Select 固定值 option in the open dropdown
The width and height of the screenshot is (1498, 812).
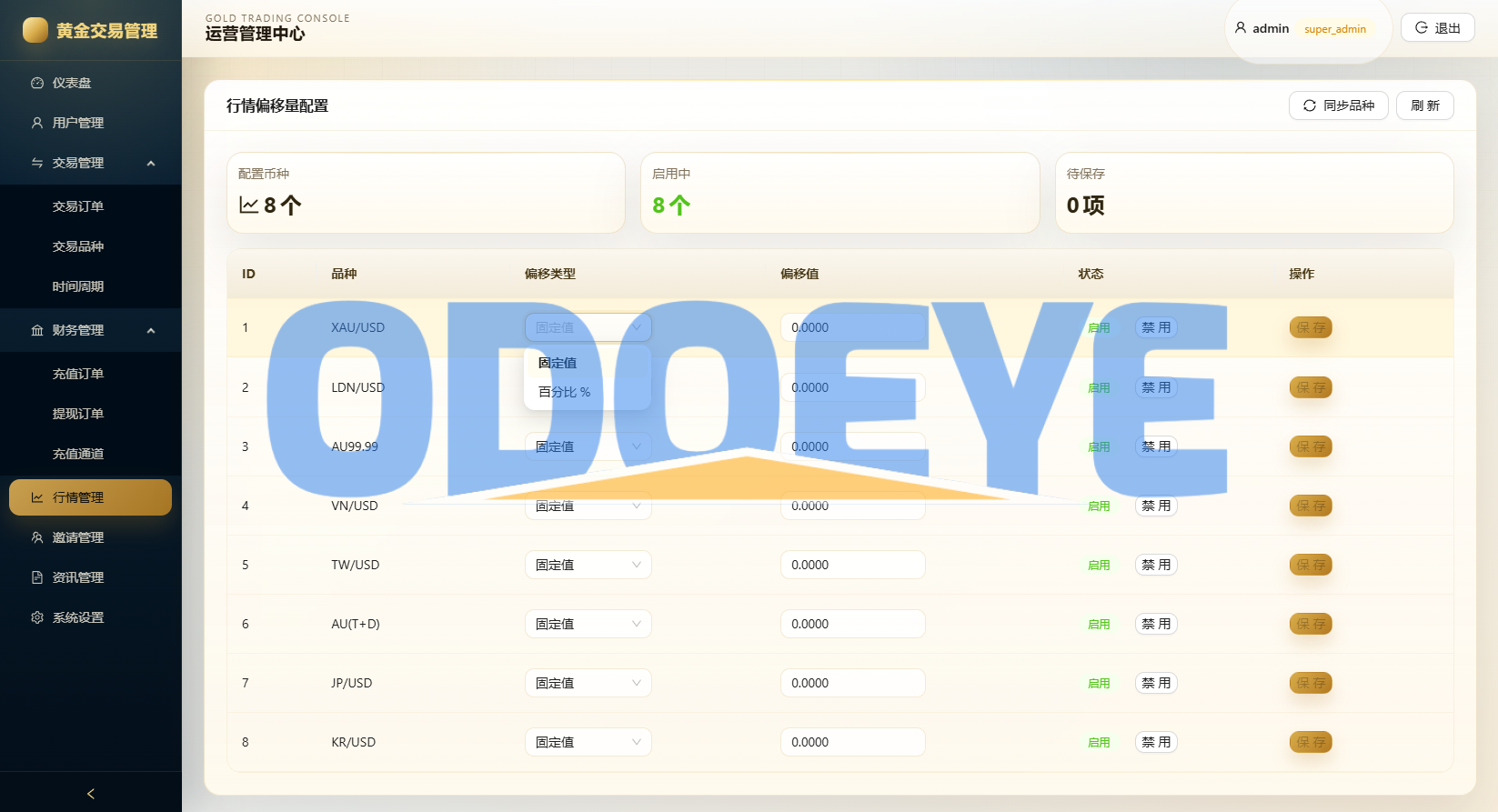tap(588, 363)
